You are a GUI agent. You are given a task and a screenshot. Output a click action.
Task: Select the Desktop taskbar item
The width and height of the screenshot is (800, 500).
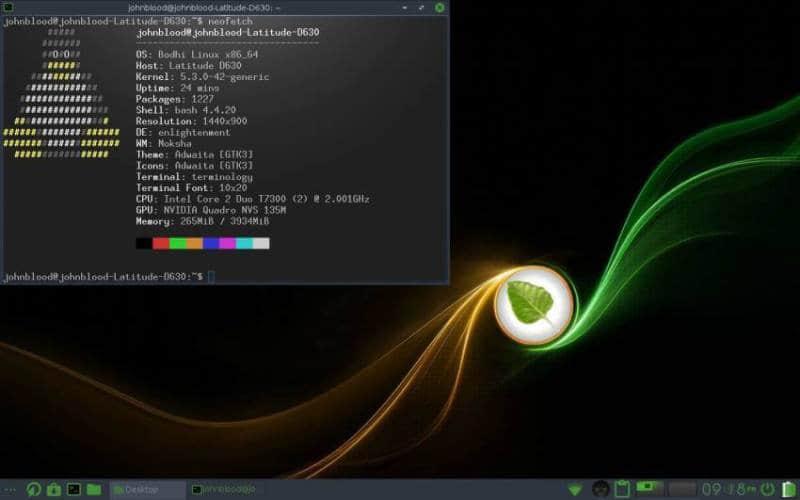coord(147,489)
